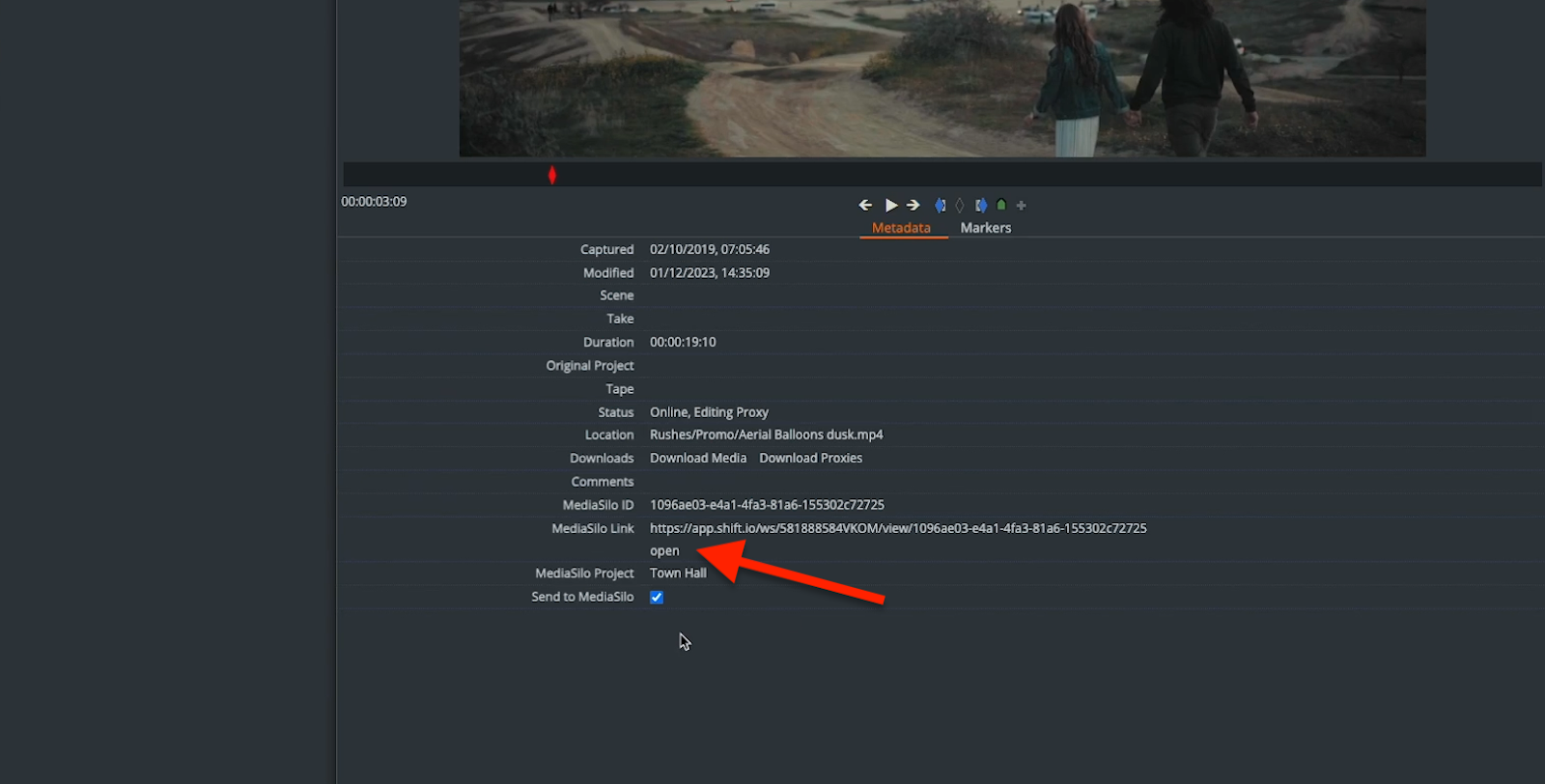Click the MediaSilo ID value 1096ae03-e4a1-4fa3-81a6-155302c72725
The width and height of the screenshot is (1545, 784).
pos(767,505)
